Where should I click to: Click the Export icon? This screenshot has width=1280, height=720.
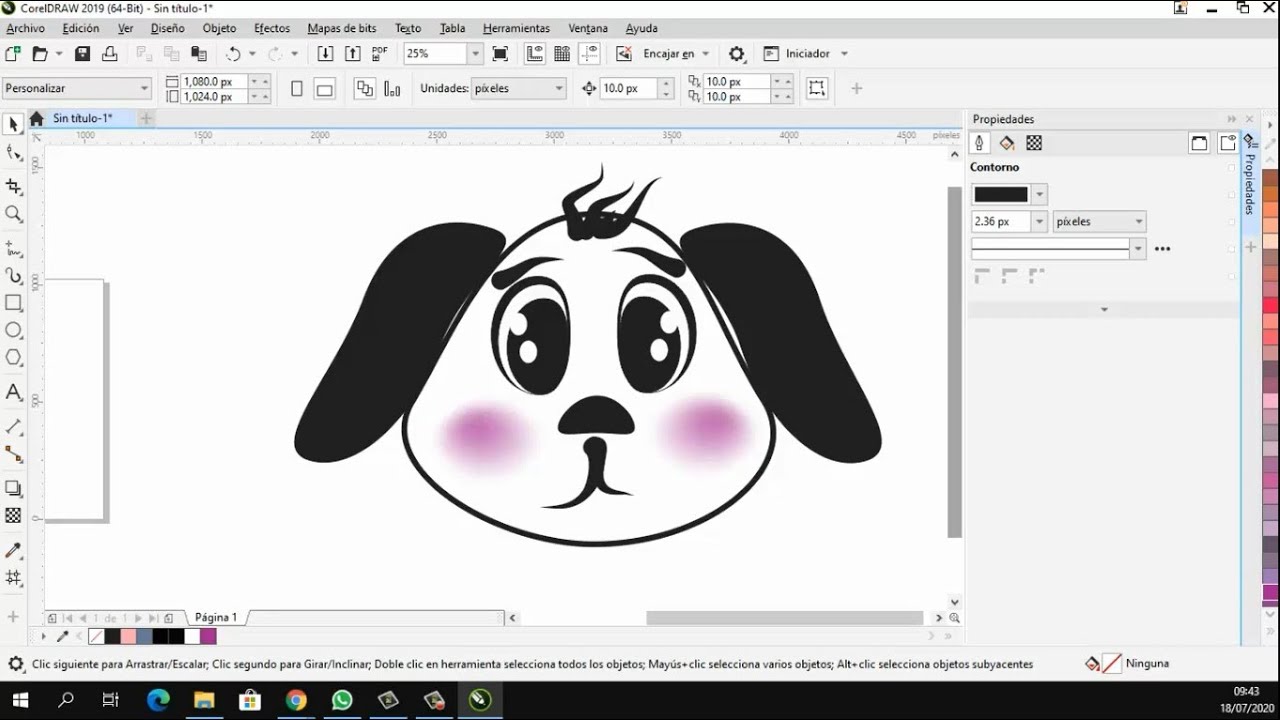(x=352, y=54)
